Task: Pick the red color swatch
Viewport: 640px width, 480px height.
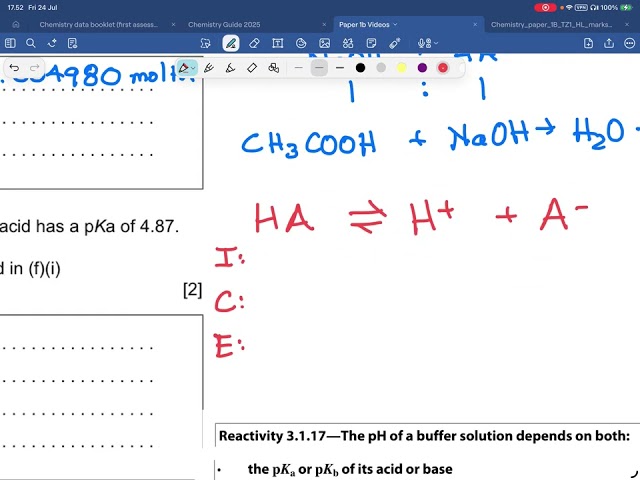Action: tap(443, 68)
